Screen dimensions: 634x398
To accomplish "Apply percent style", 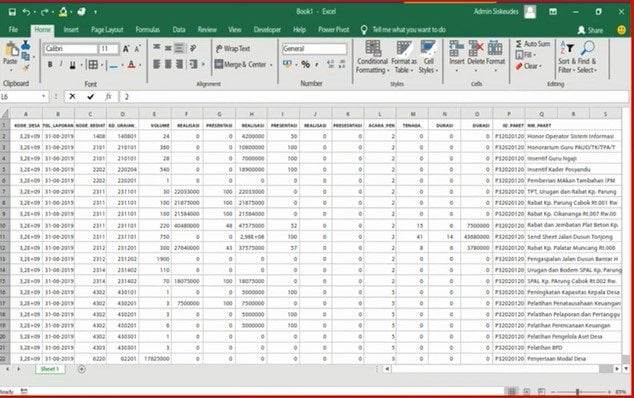I will 305,64.
